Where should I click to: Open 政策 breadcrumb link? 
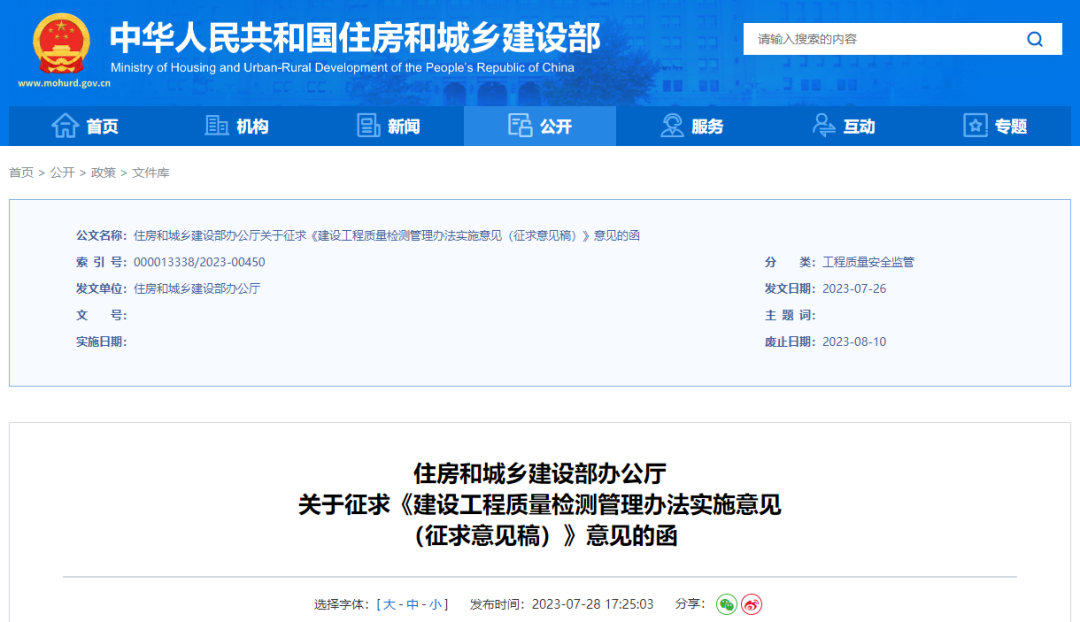coord(103,173)
